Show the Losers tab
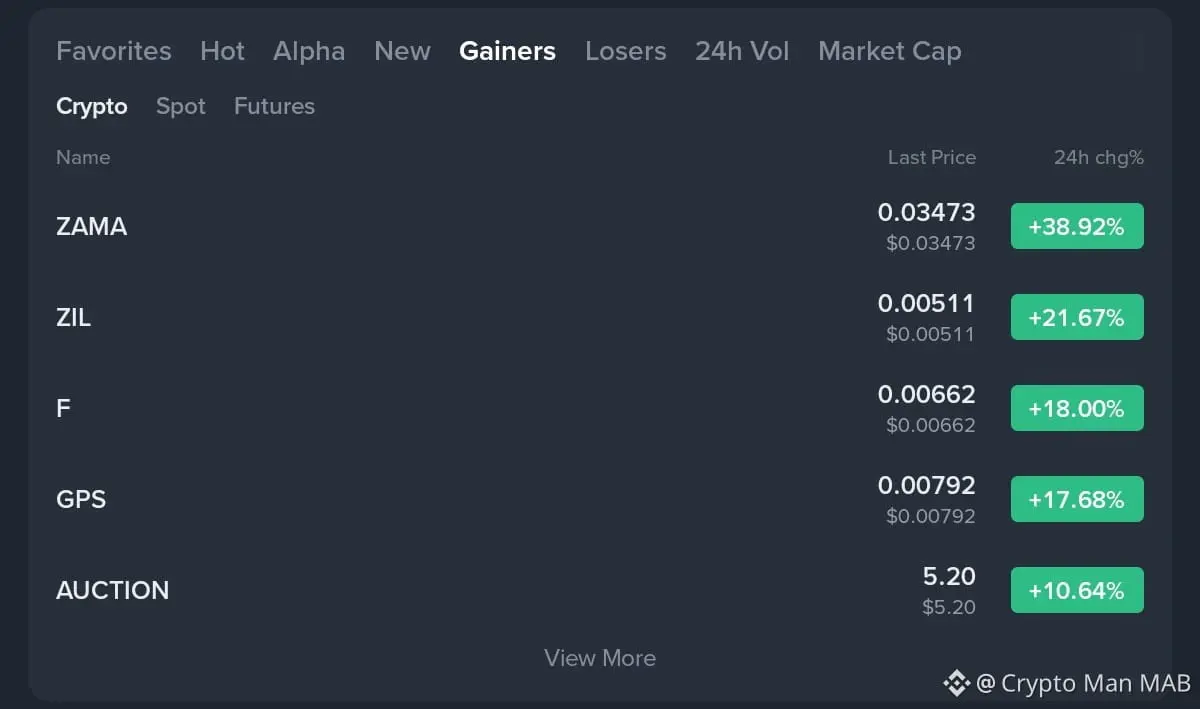The width and height of the screenshot is (1200, 709). (x=625, y=51)
